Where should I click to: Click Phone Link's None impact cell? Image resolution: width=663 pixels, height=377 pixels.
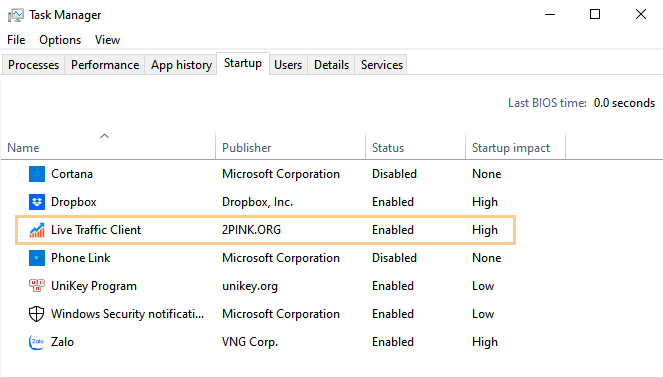point(486,258)
